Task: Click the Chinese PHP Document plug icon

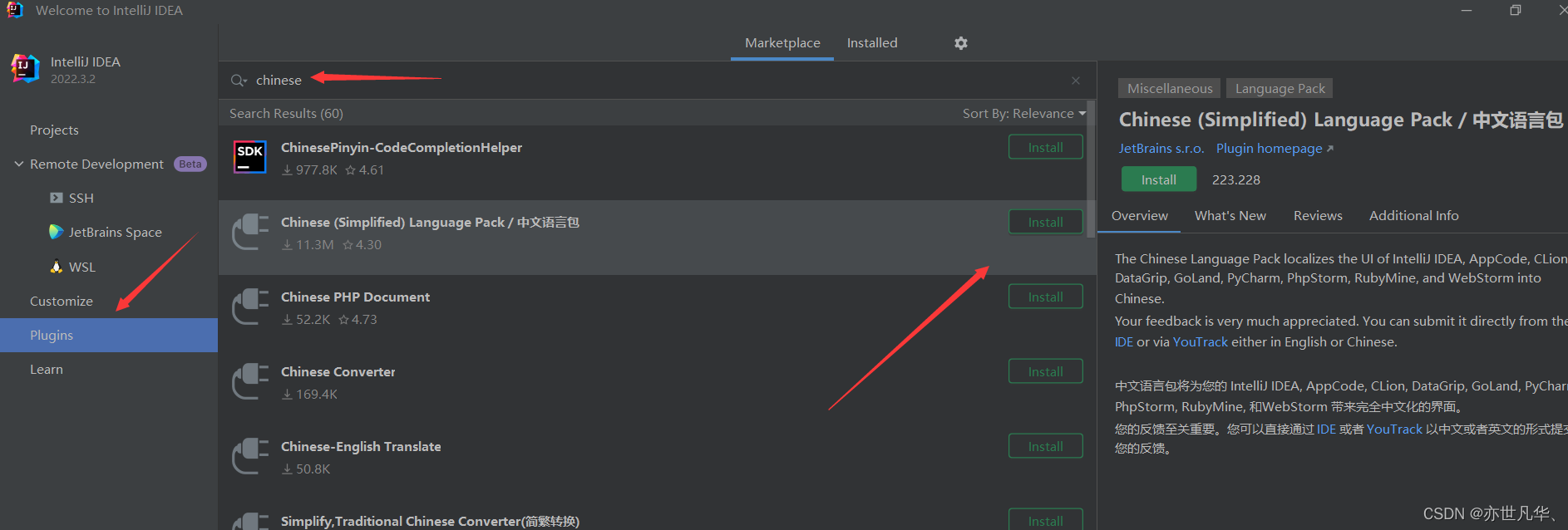Action: [x=250, y=307]
